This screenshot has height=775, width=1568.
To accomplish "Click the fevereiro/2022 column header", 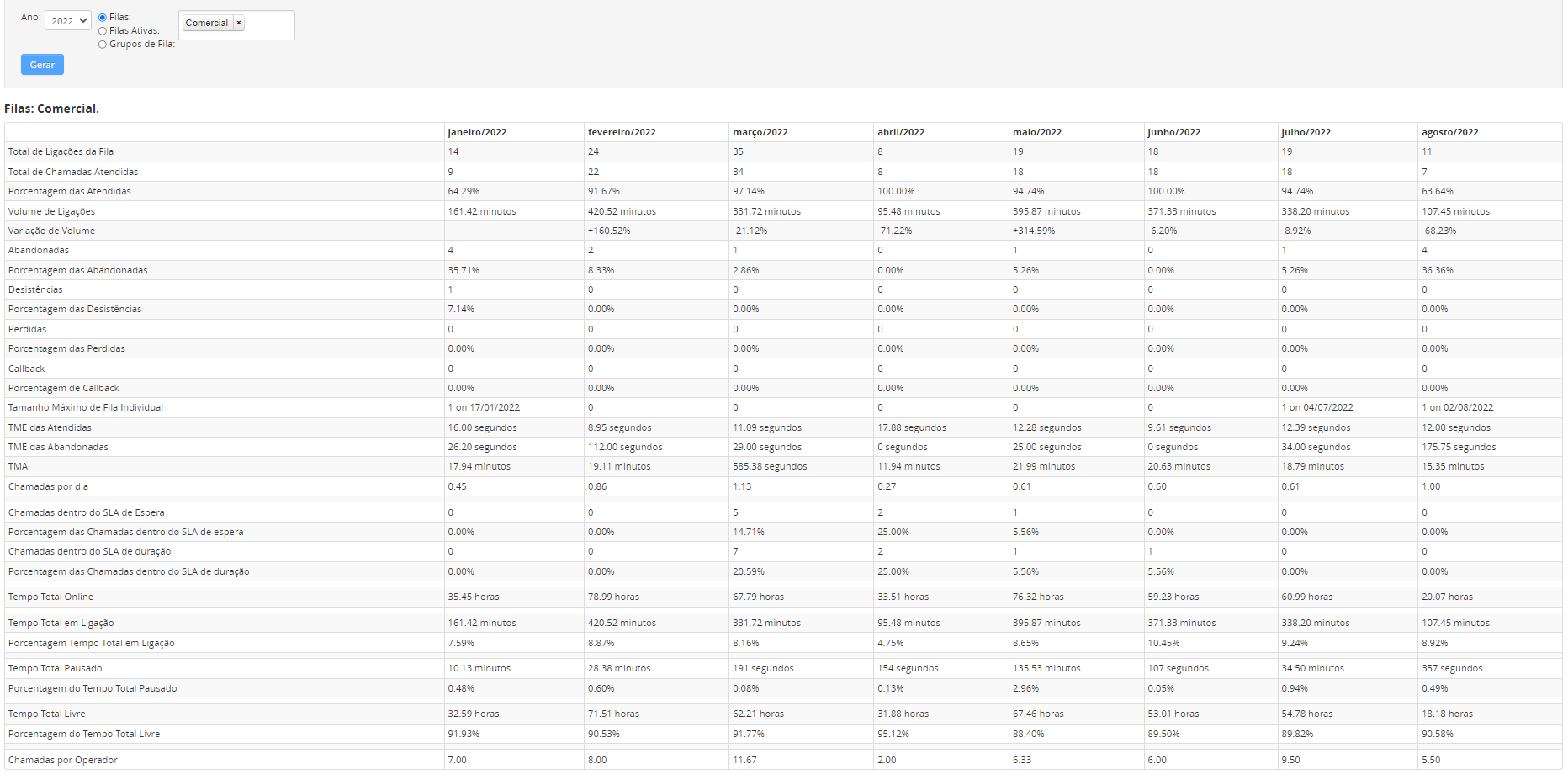I will click(x=622, y=132).
